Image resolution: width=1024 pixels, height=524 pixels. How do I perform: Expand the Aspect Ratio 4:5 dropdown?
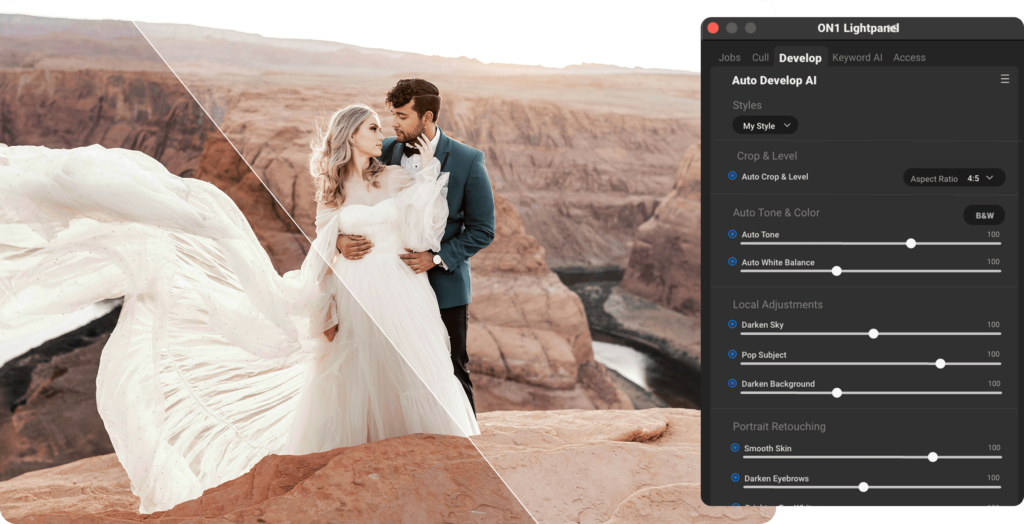click(954, 178)
